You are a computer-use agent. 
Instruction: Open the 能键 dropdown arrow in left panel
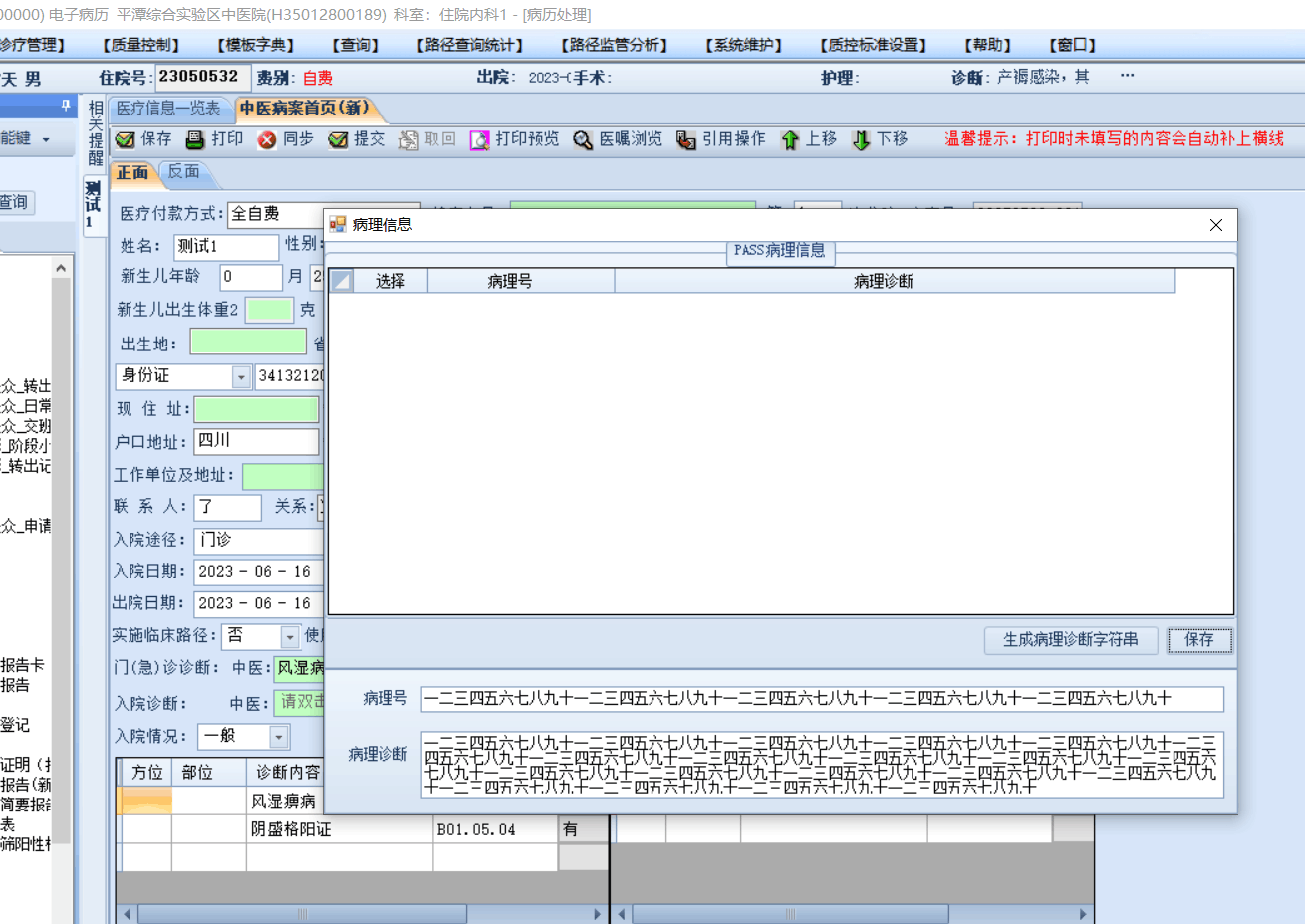coord(46,139)
